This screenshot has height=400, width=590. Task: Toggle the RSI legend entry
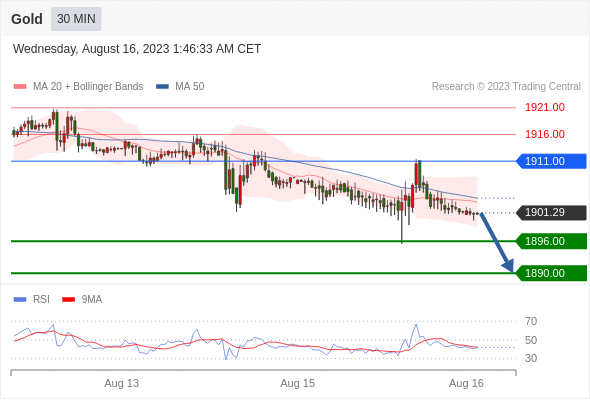pos(32,300)
